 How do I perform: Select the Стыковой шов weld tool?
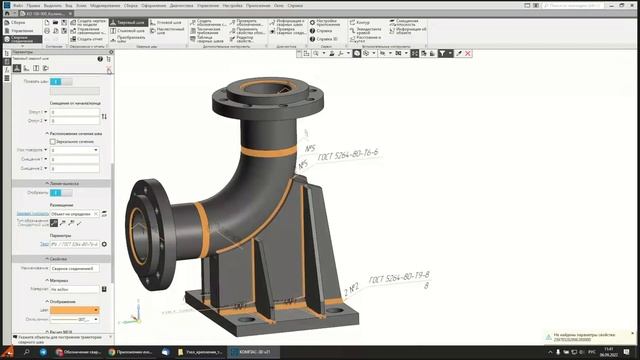(x=127, y=31)
